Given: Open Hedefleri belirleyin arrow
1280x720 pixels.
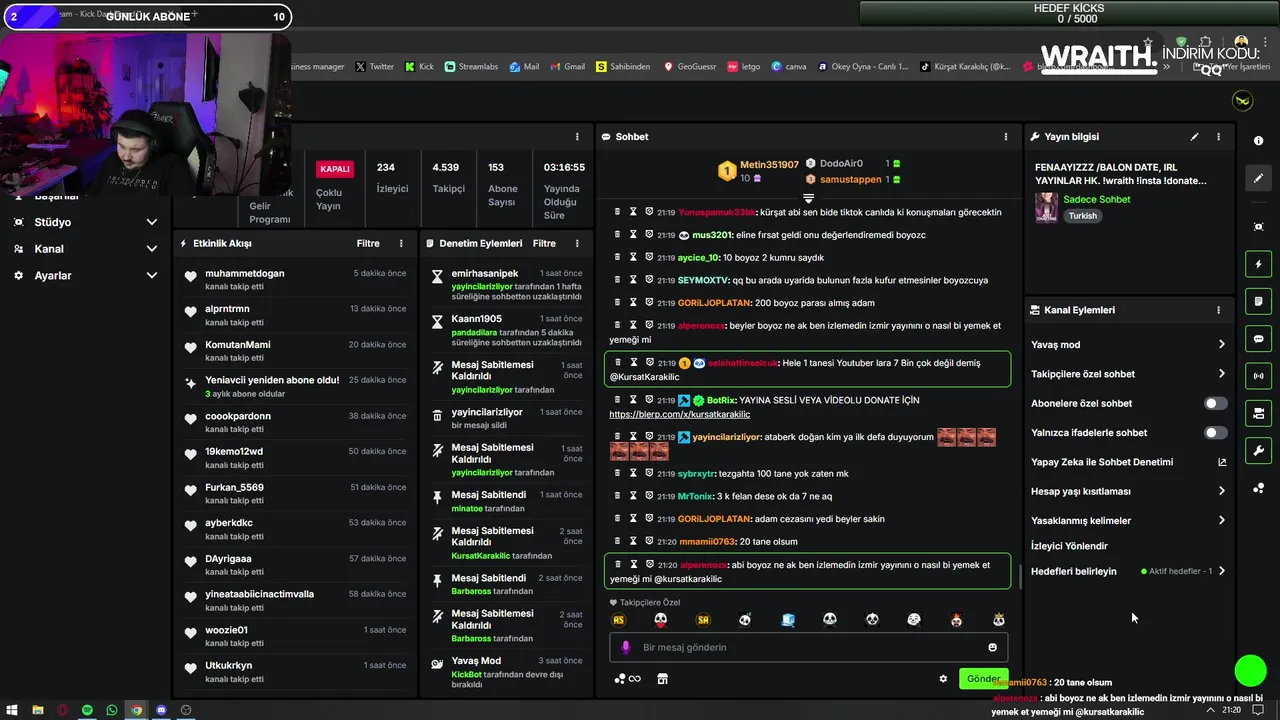Looking at the screenshot, I should coord(1221,571).
